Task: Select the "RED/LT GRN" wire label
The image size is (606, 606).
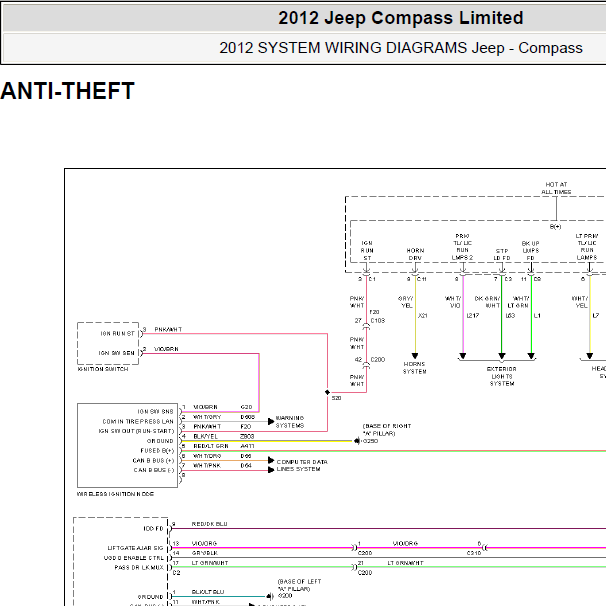Action: (211, 446)
